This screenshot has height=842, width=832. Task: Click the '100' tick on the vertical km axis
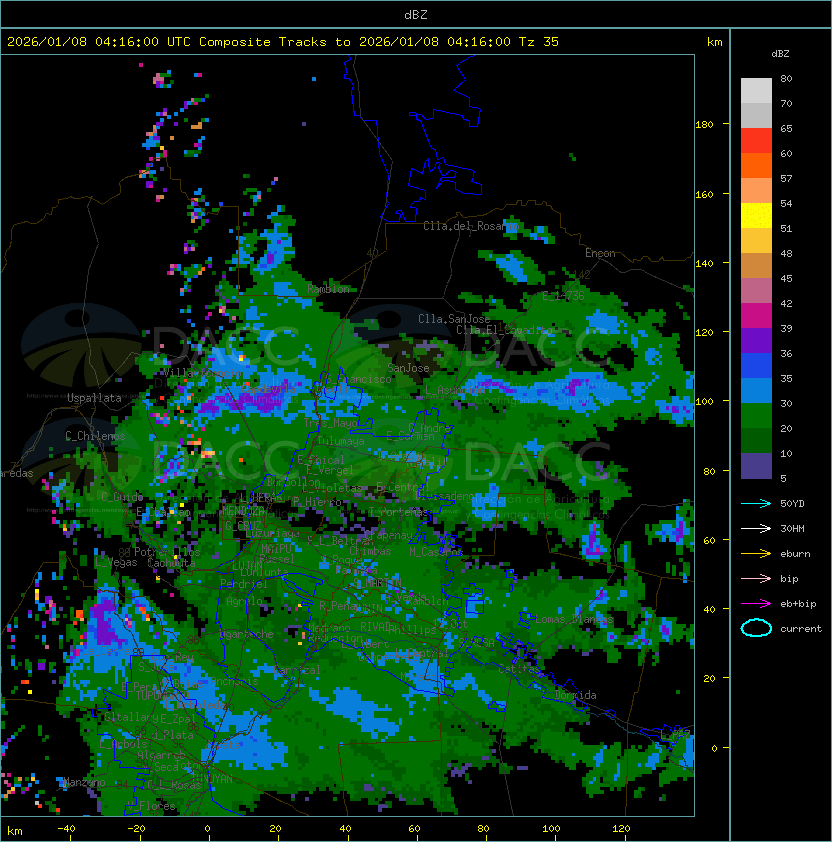(704, 402)
